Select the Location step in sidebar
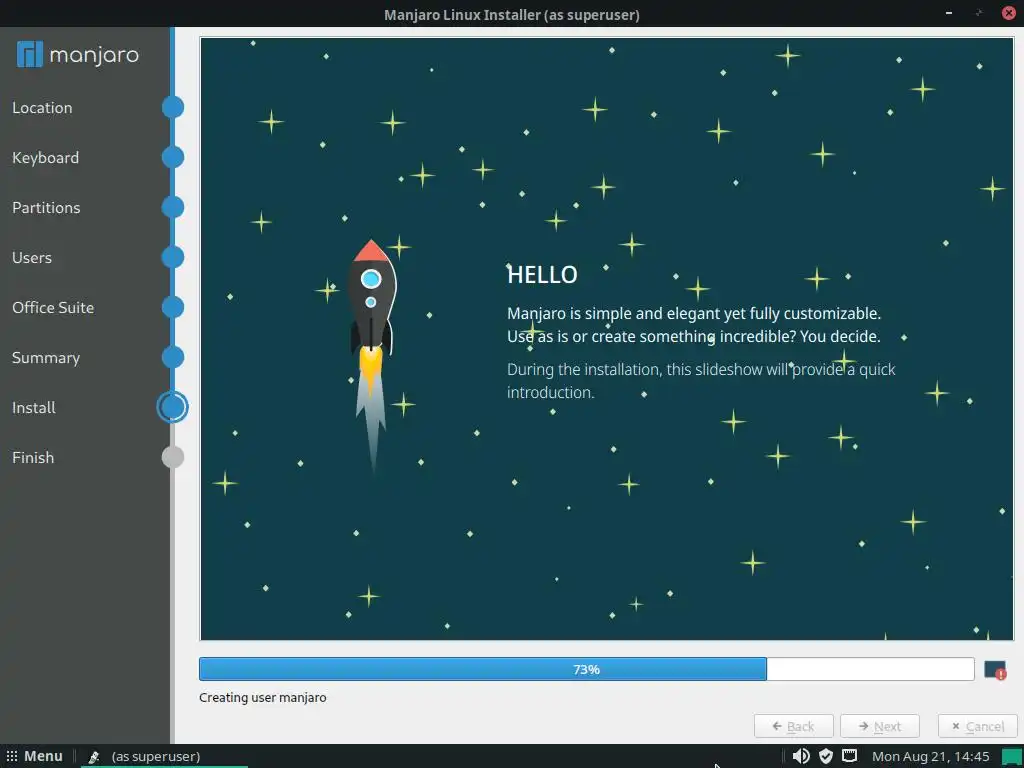 coord(42,108)
